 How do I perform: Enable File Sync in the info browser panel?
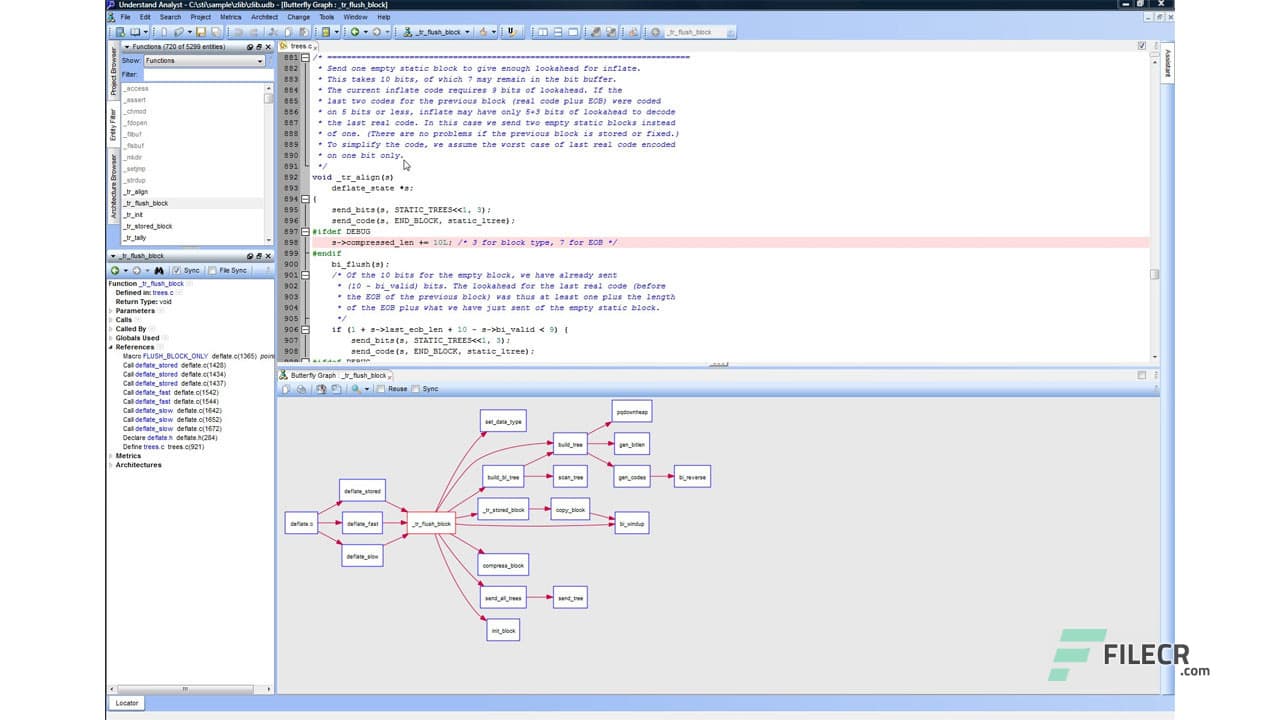[x=214, y=270]
